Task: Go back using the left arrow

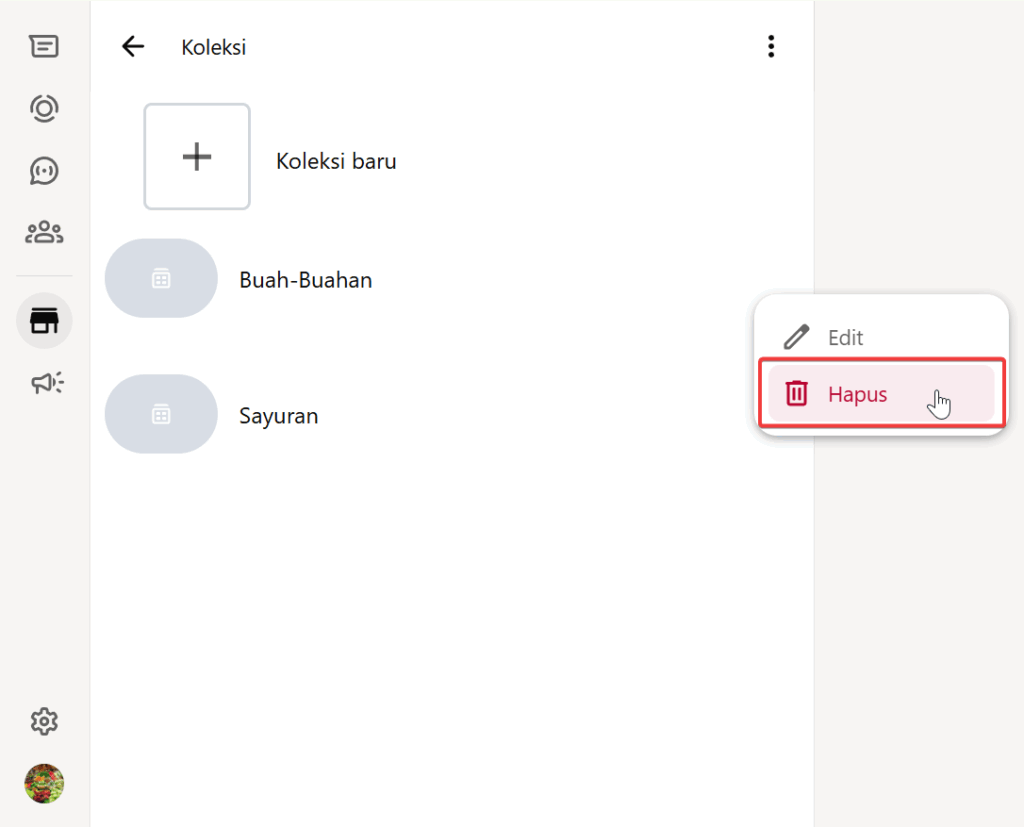Action: [132, 47]
